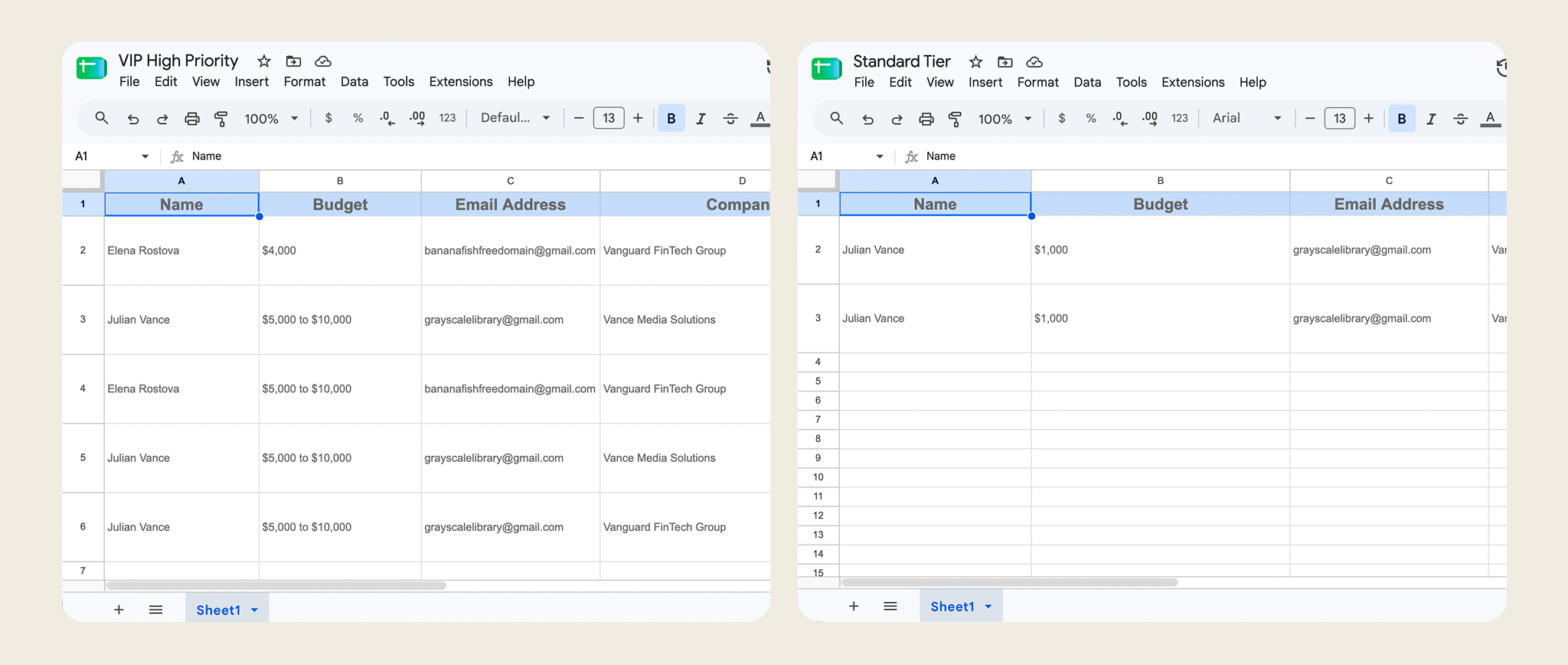Toggle bold in VIP High Priority toolbar
The height and width of the screenshot is (665, 1568).
pos(671,119)
